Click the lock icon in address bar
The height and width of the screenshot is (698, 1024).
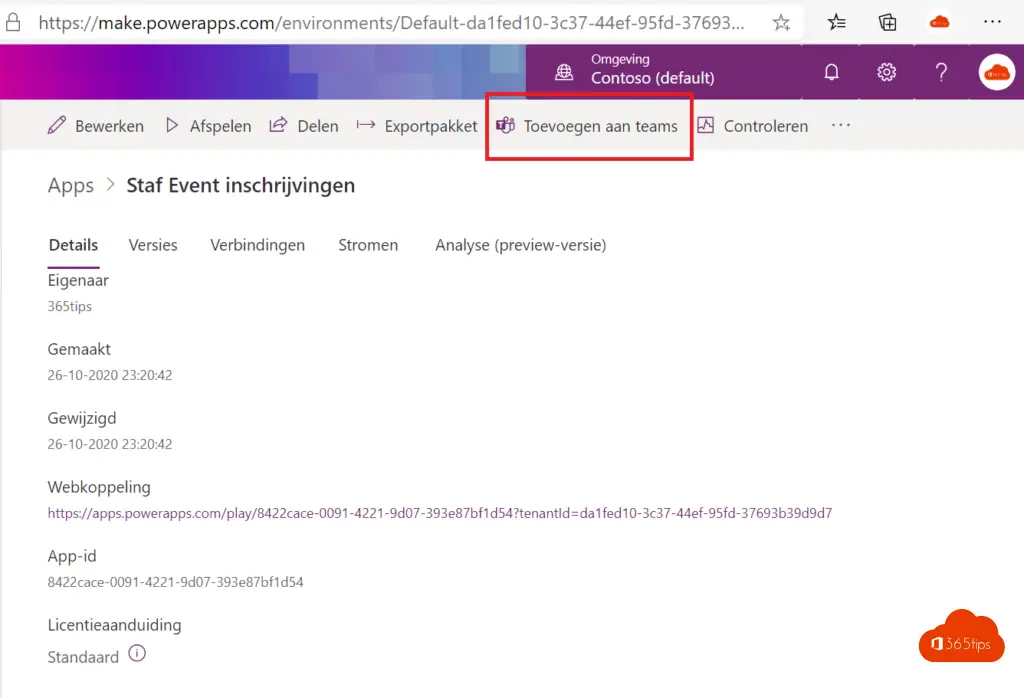pyautogui.click(x=13, y=23)
